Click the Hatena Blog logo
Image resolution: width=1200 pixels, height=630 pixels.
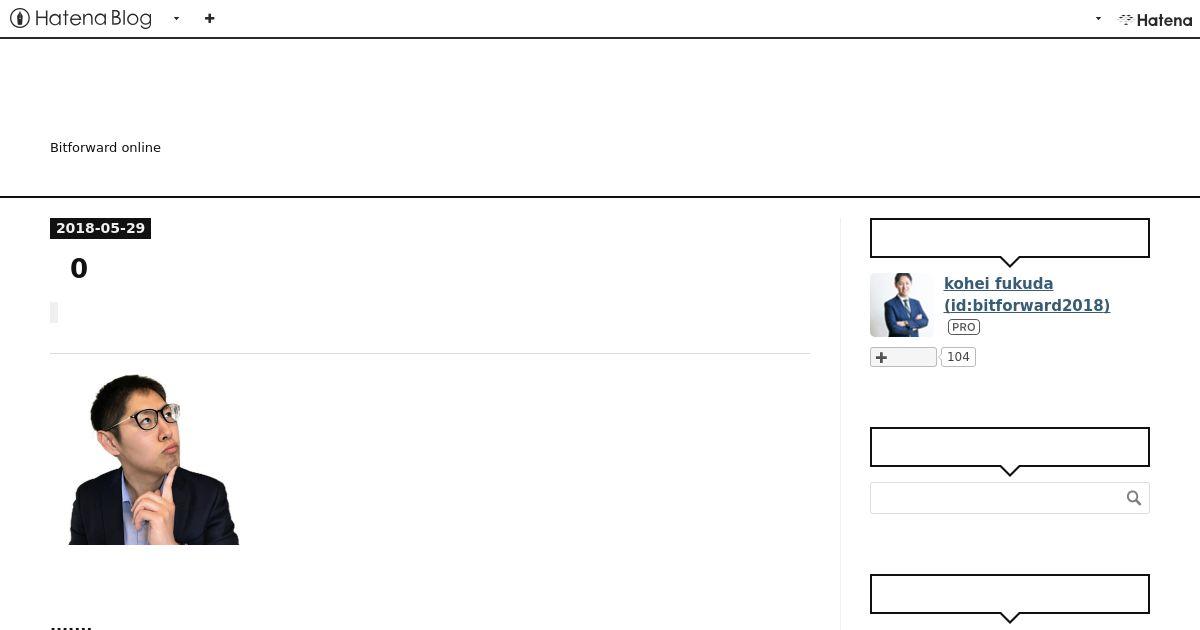81,18
